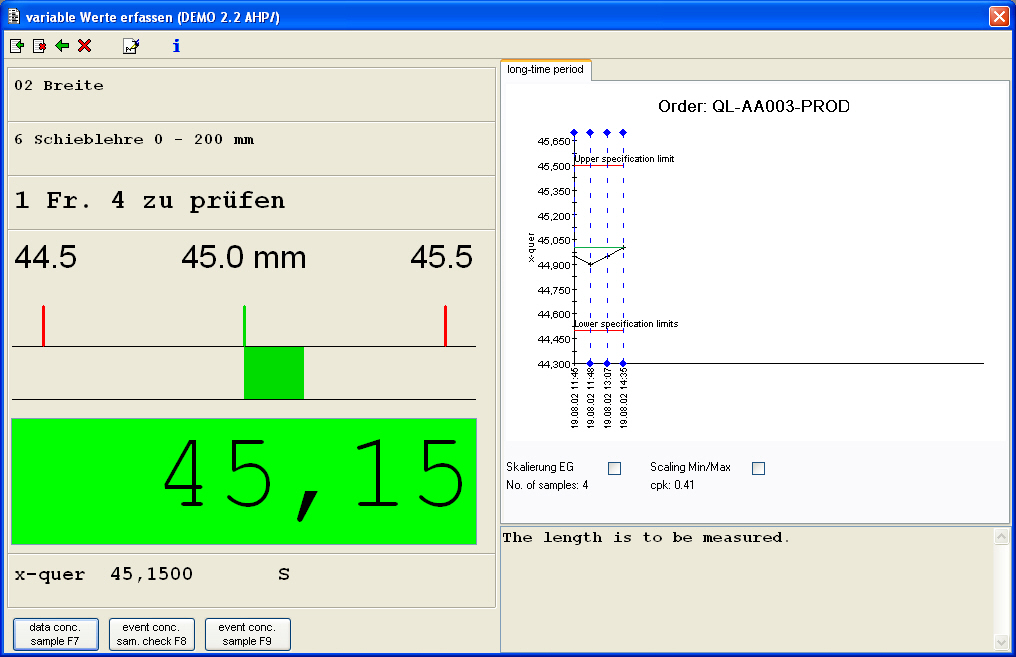Click the green back arrow icon
Image resolution: width=1016 pixels, height=657 pixels.
62,45
